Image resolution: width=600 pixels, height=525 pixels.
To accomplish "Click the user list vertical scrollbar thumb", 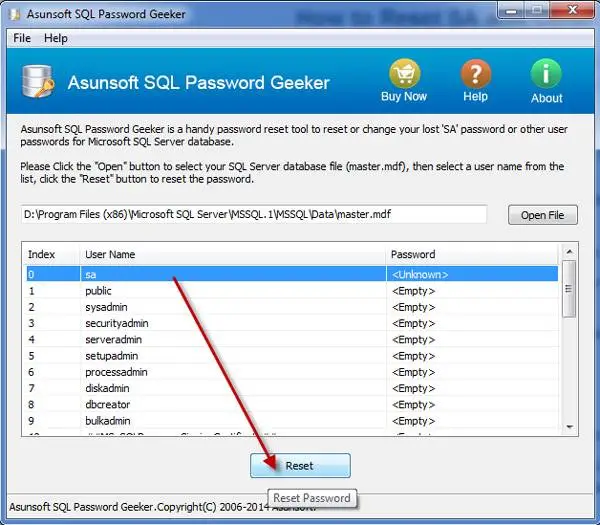I will 569,289.
